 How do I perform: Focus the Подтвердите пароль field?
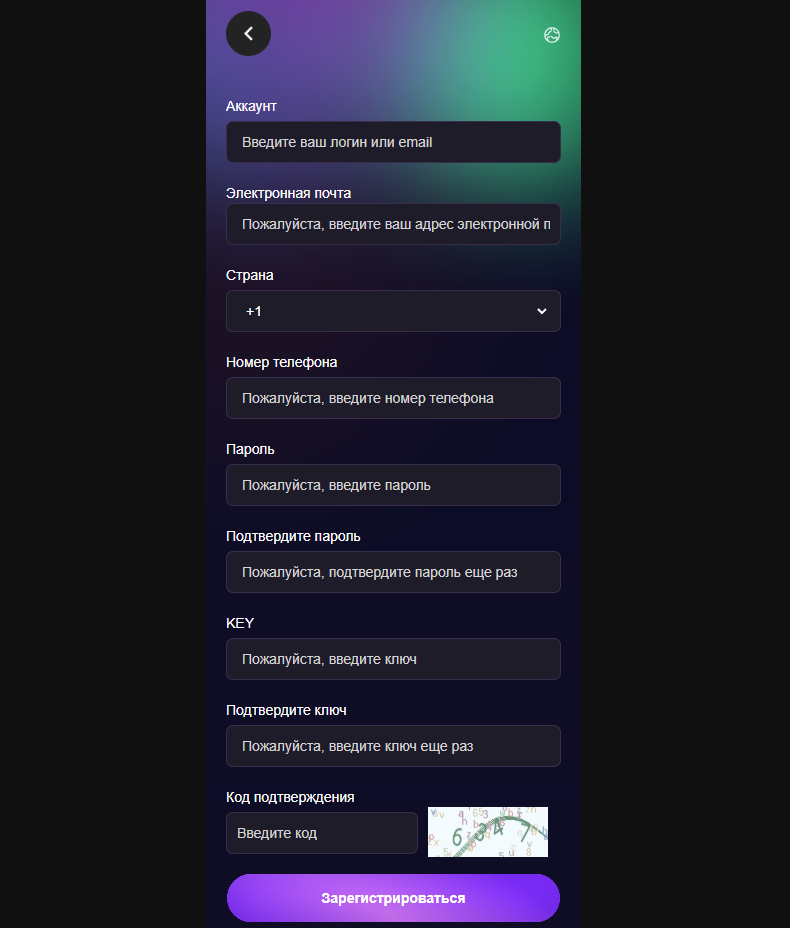coord(393,572)
